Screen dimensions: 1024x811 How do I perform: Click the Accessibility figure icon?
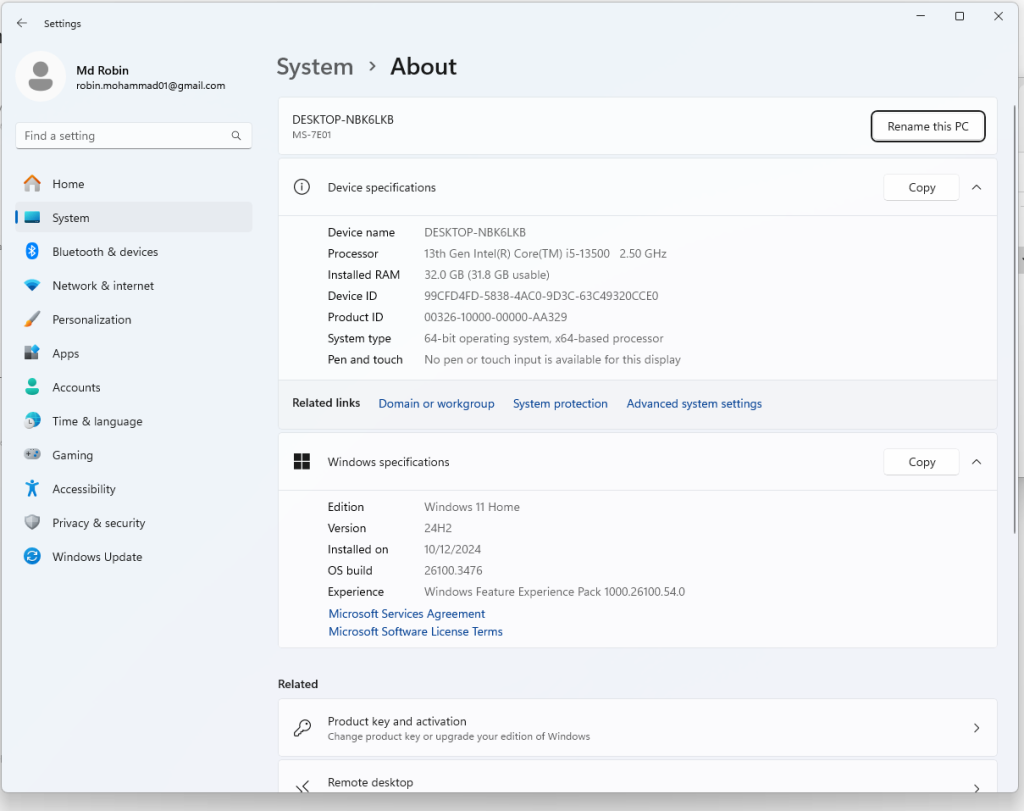(x=32, y=488)
